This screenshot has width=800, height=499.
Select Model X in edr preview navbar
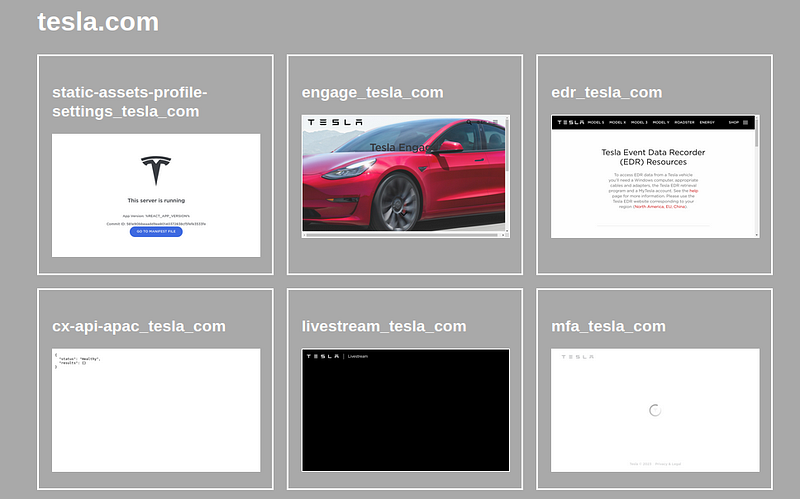point(617,122)
